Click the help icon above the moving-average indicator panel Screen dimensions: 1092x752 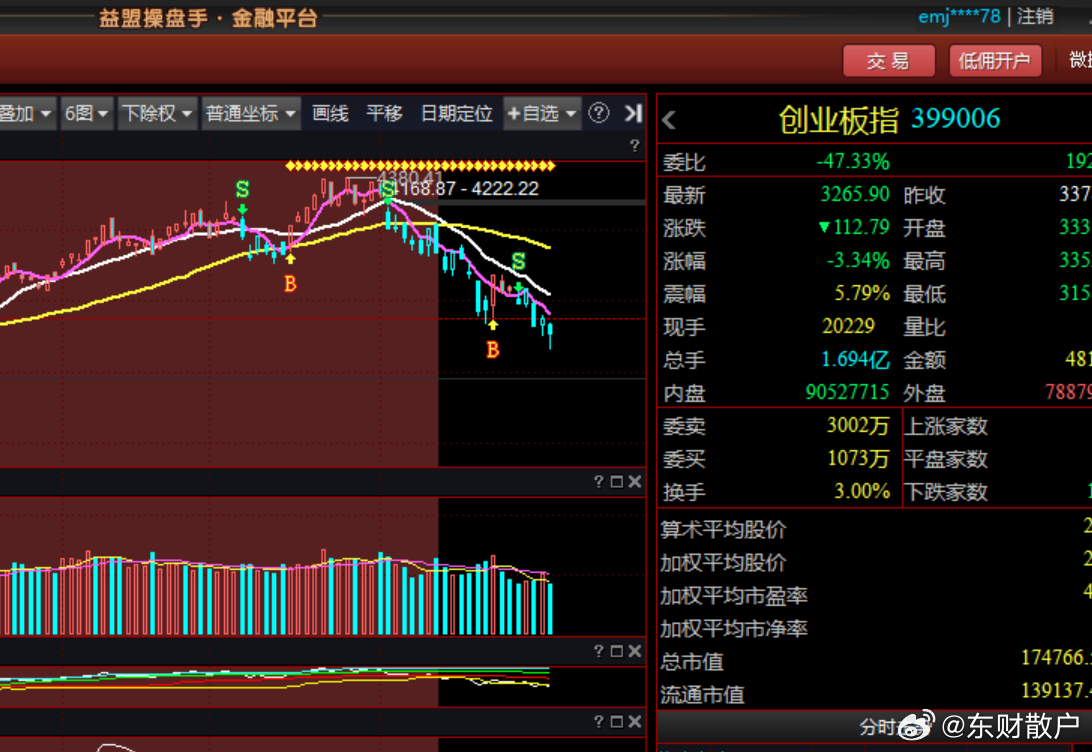coord(598,651)
